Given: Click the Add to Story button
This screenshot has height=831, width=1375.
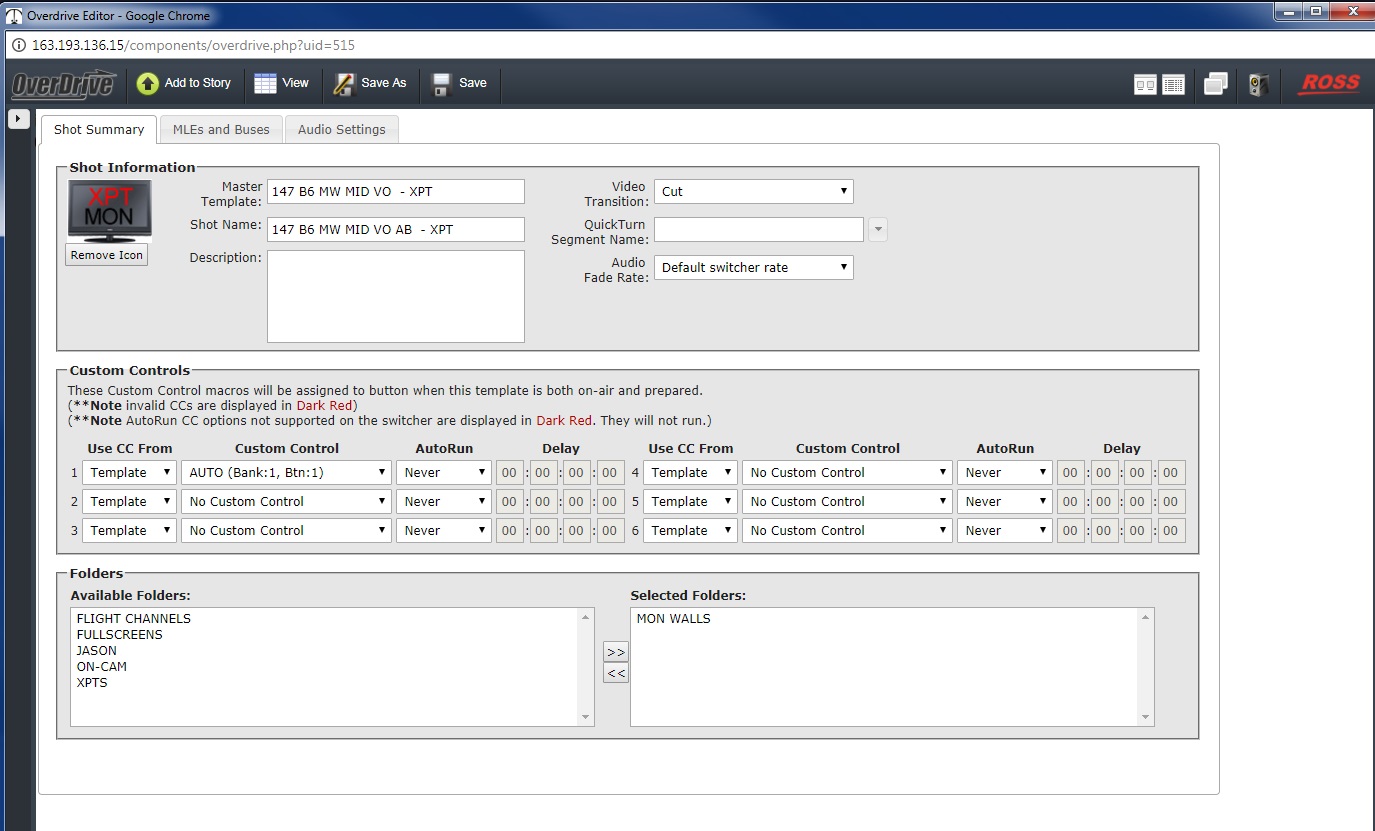Looking at the screenshot, I should (x=184, y=83).
